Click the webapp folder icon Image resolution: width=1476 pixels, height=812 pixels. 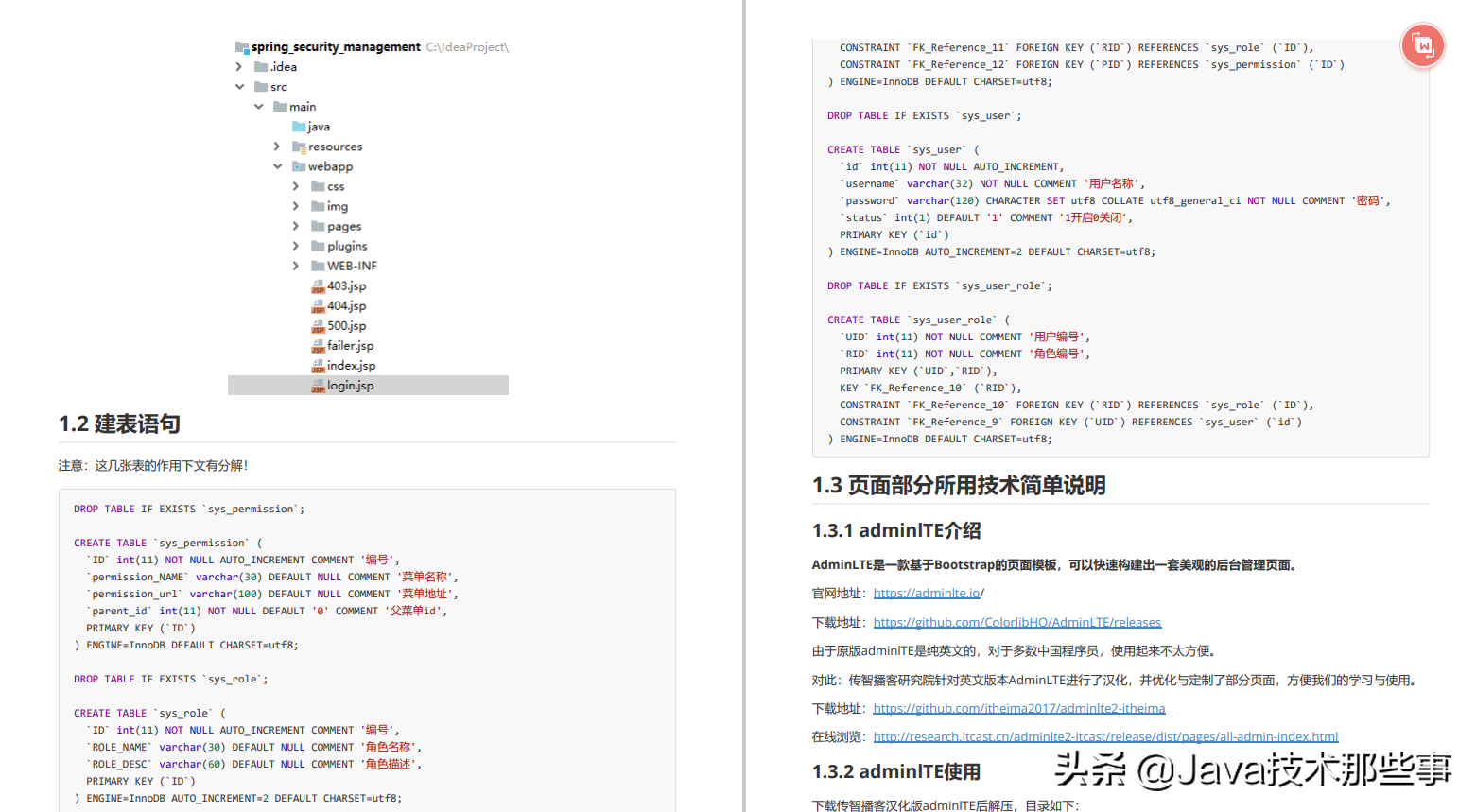(x=299, y=166)
